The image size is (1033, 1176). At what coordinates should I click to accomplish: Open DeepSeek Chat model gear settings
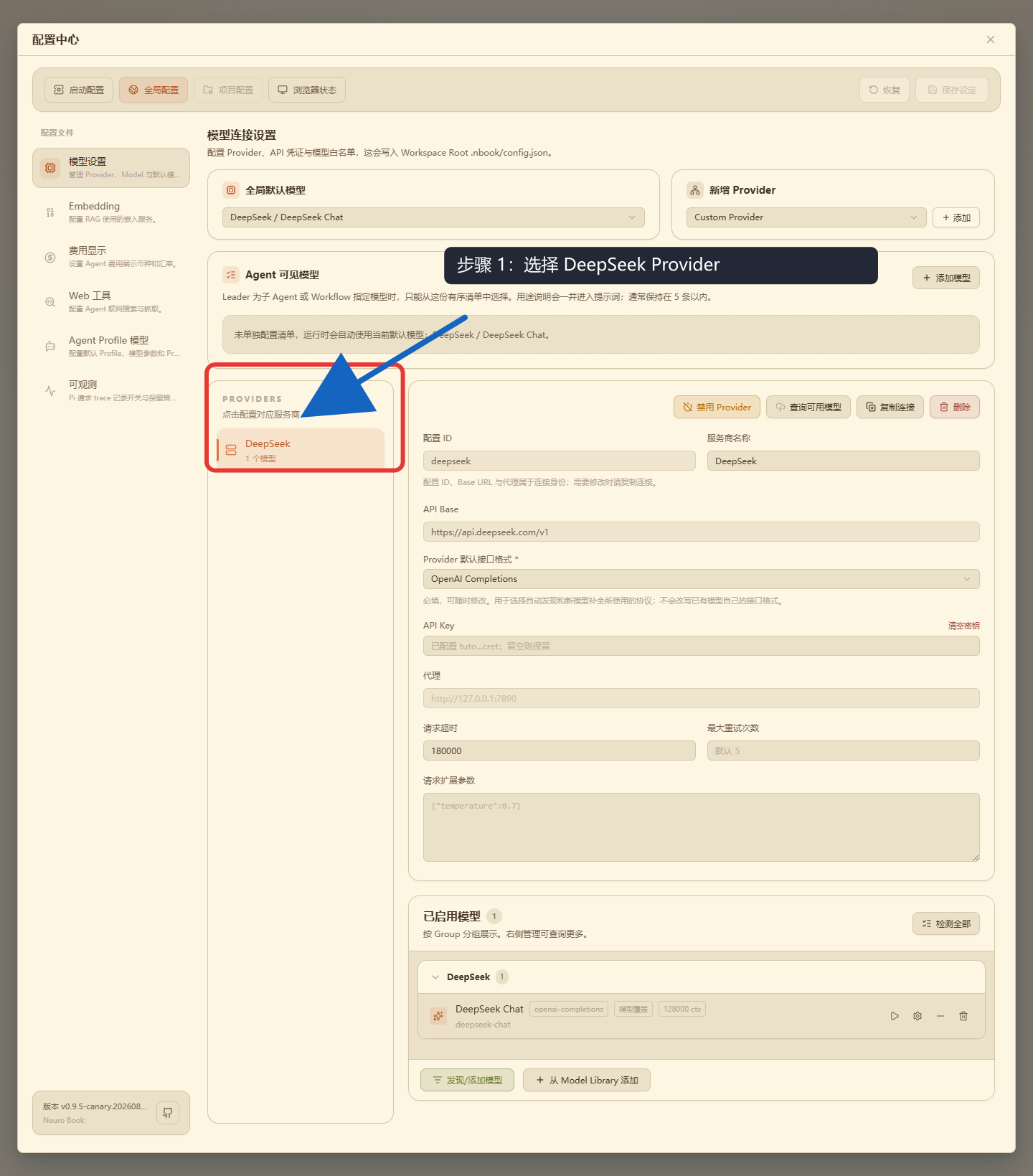coord(918,1016)
